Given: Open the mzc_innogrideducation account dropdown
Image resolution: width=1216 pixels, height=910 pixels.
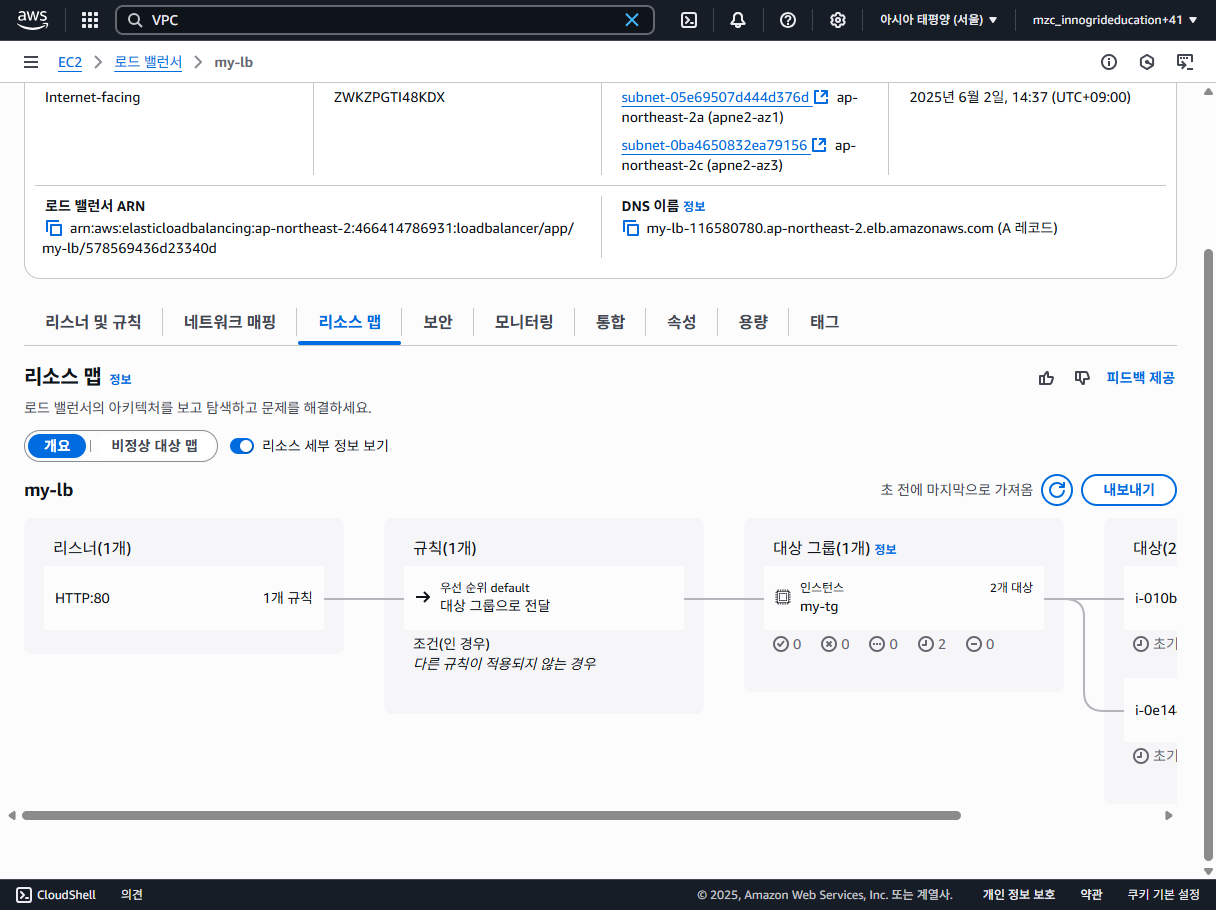Looking at the screenshot, I should click(x=1115, y=20).
